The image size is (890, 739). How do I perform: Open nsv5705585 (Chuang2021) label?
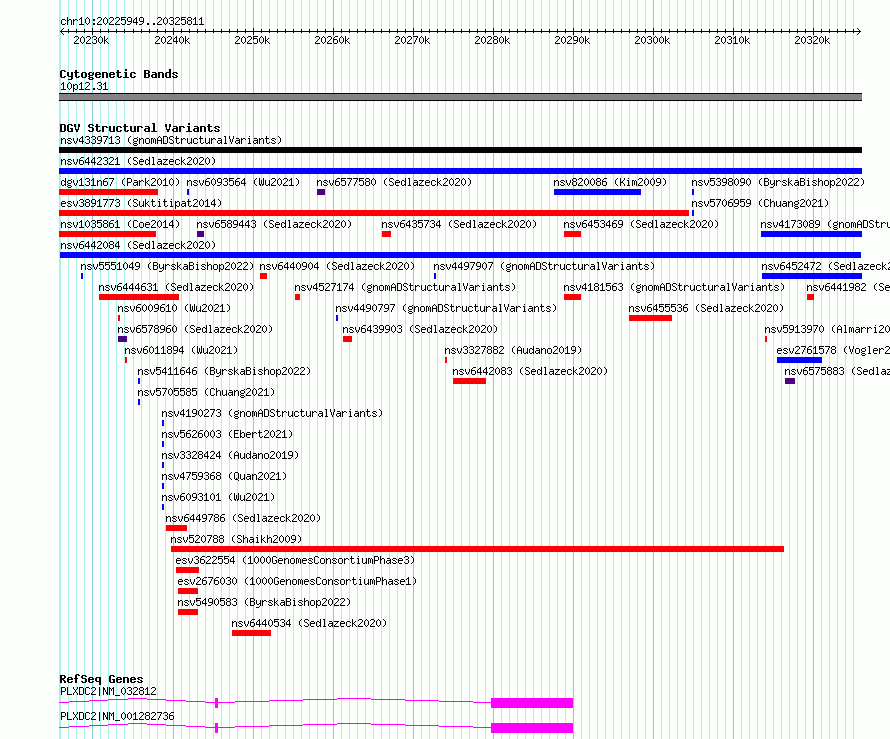point(206,392)
